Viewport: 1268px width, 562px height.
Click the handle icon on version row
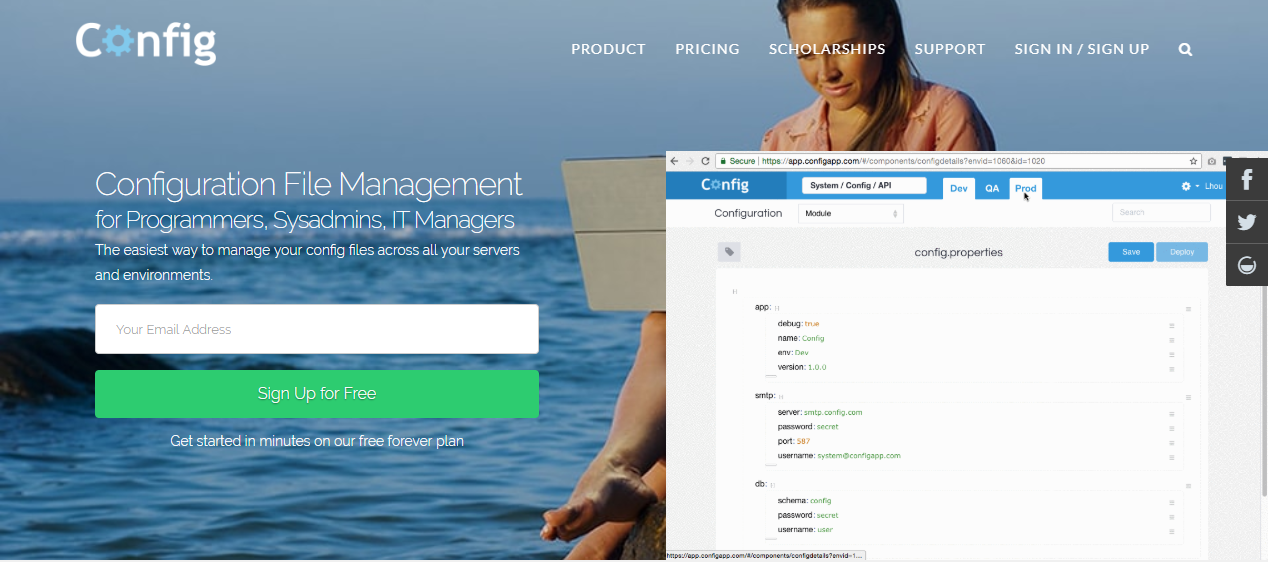1171,369
